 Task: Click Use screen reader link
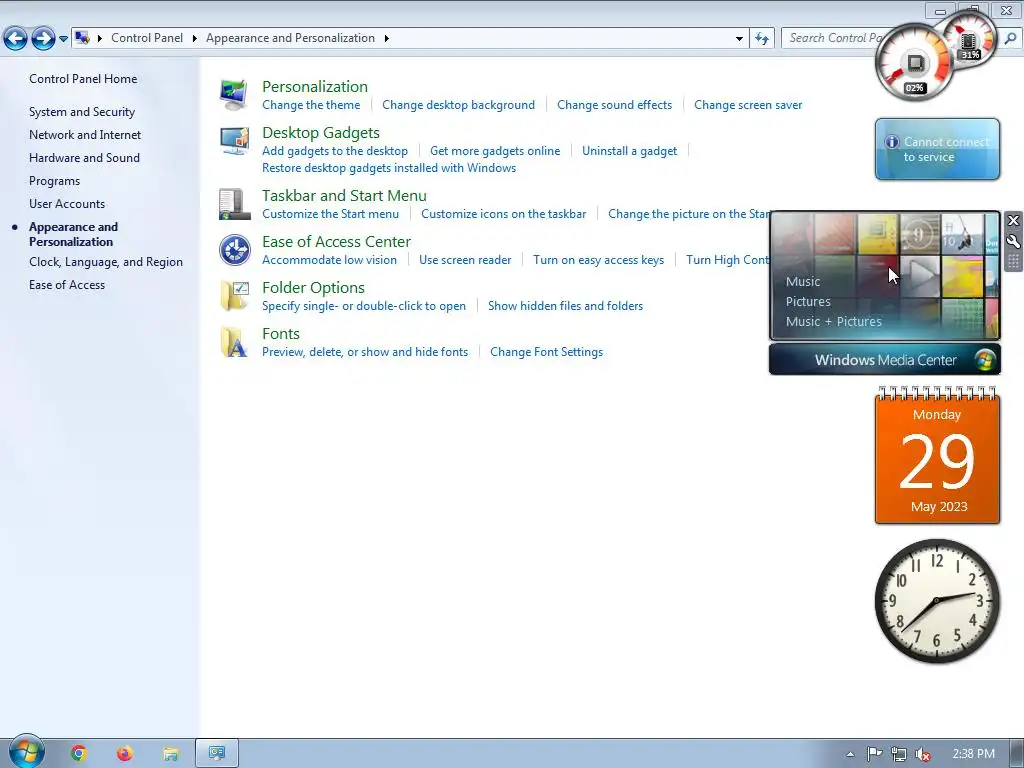tap(465, 260)
